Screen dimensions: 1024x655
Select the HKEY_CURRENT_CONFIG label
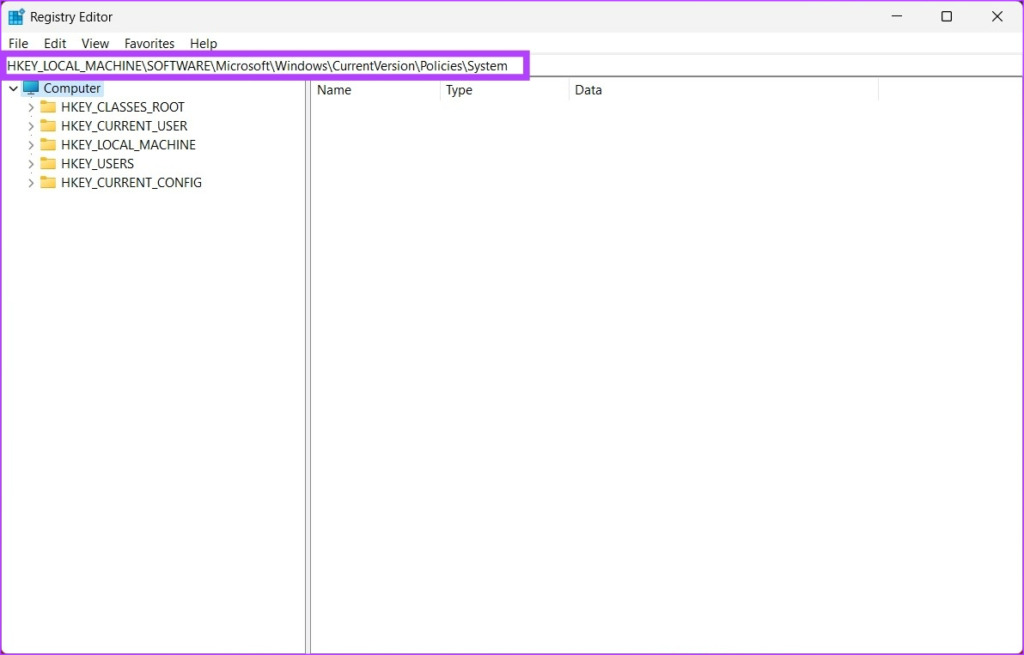pos(131,183)
